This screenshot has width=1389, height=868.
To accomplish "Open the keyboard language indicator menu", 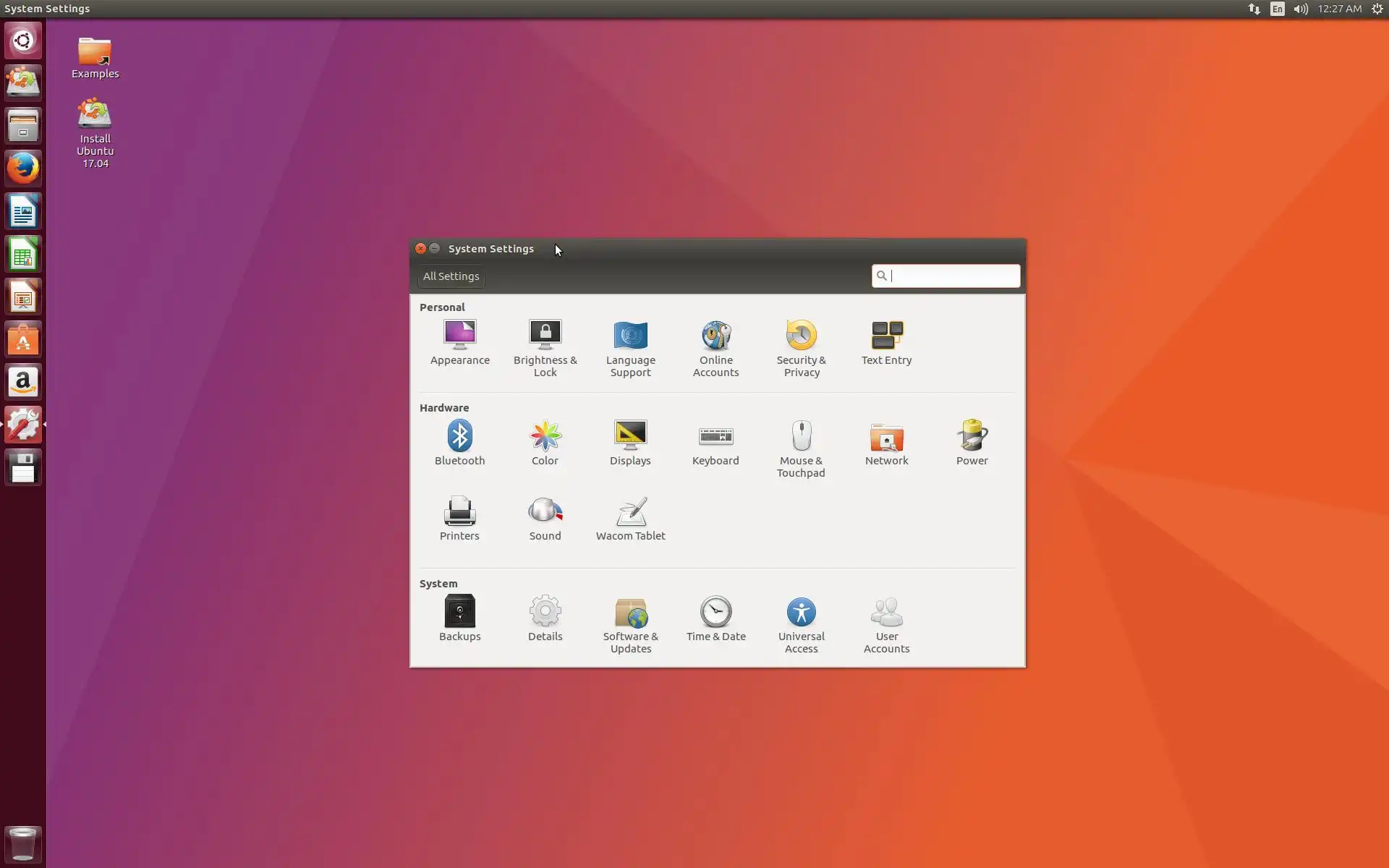I will (1277, 9).
